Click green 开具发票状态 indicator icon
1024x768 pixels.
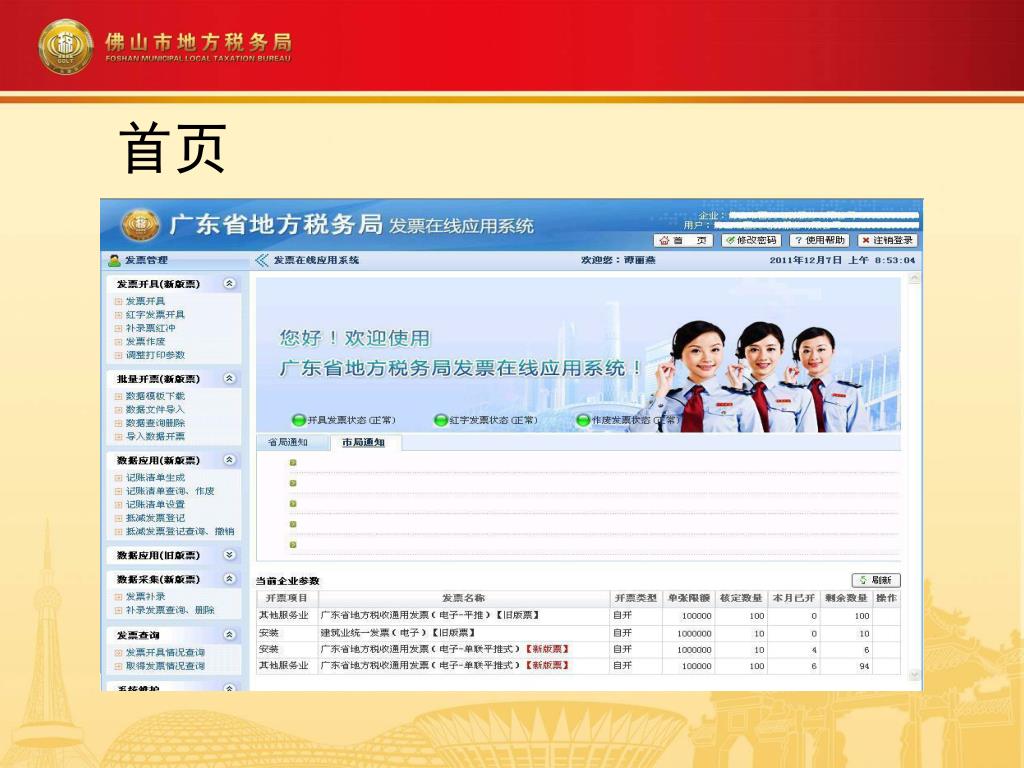pyautogui.click(x=298, y=420)
